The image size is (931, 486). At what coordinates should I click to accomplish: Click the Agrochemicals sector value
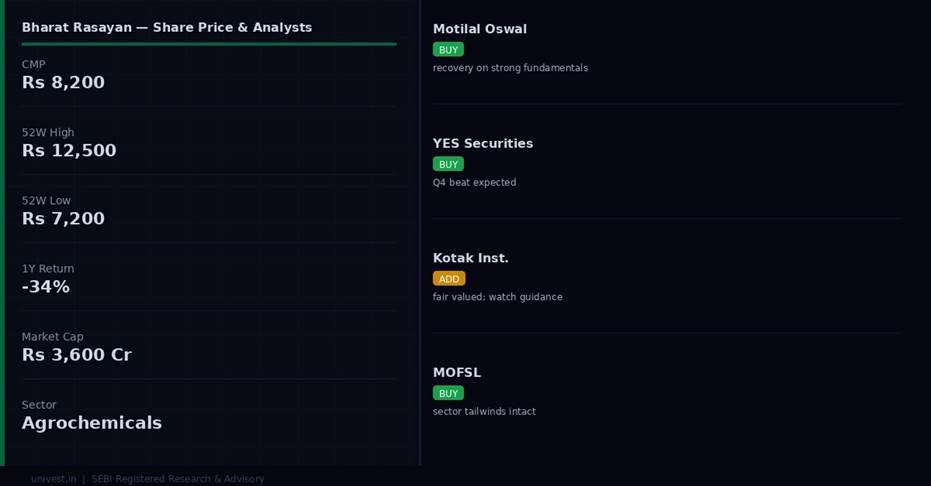91,423
